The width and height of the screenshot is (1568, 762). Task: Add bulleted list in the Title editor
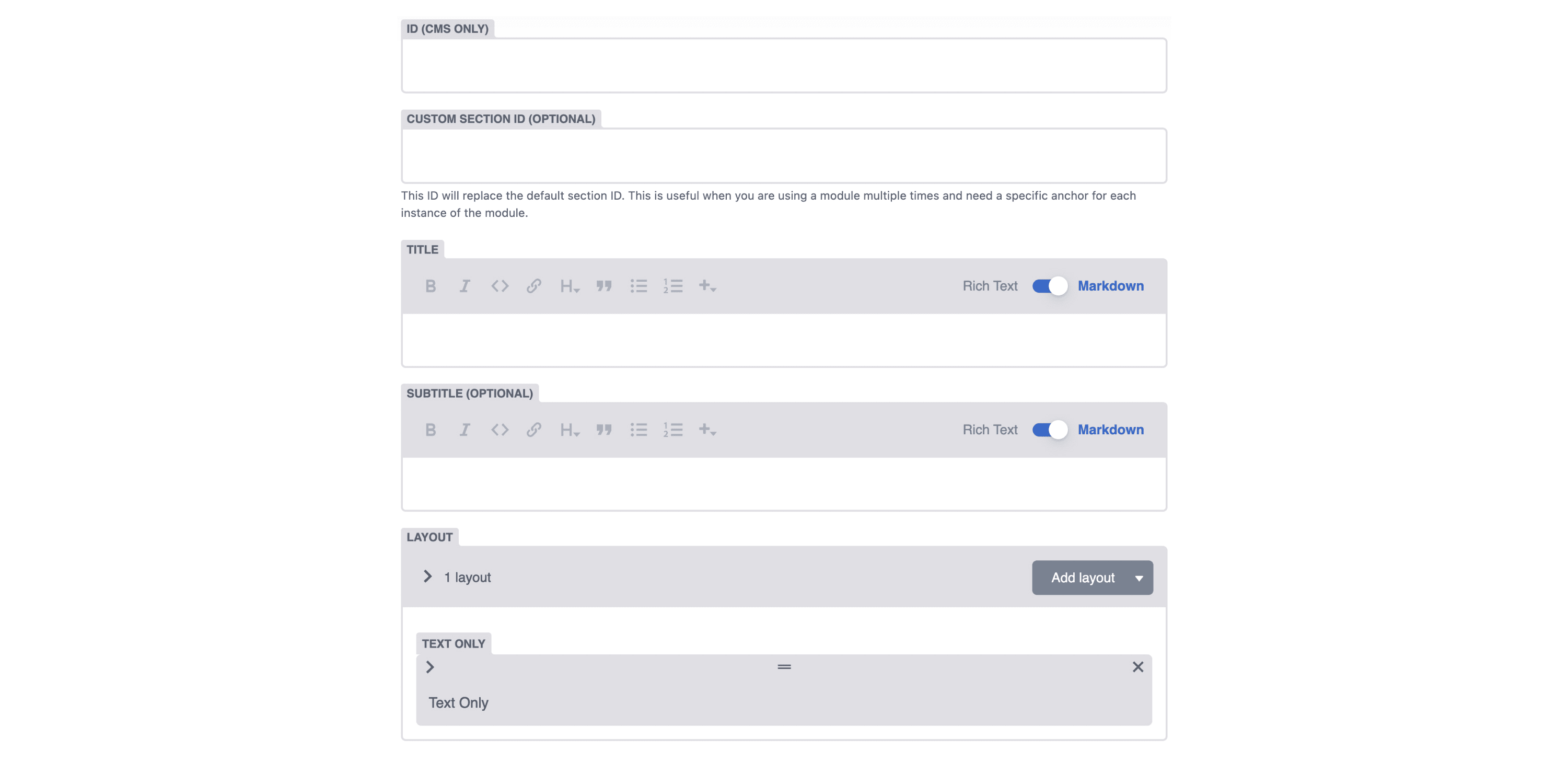pyautogui.click(x=638, y=286)
